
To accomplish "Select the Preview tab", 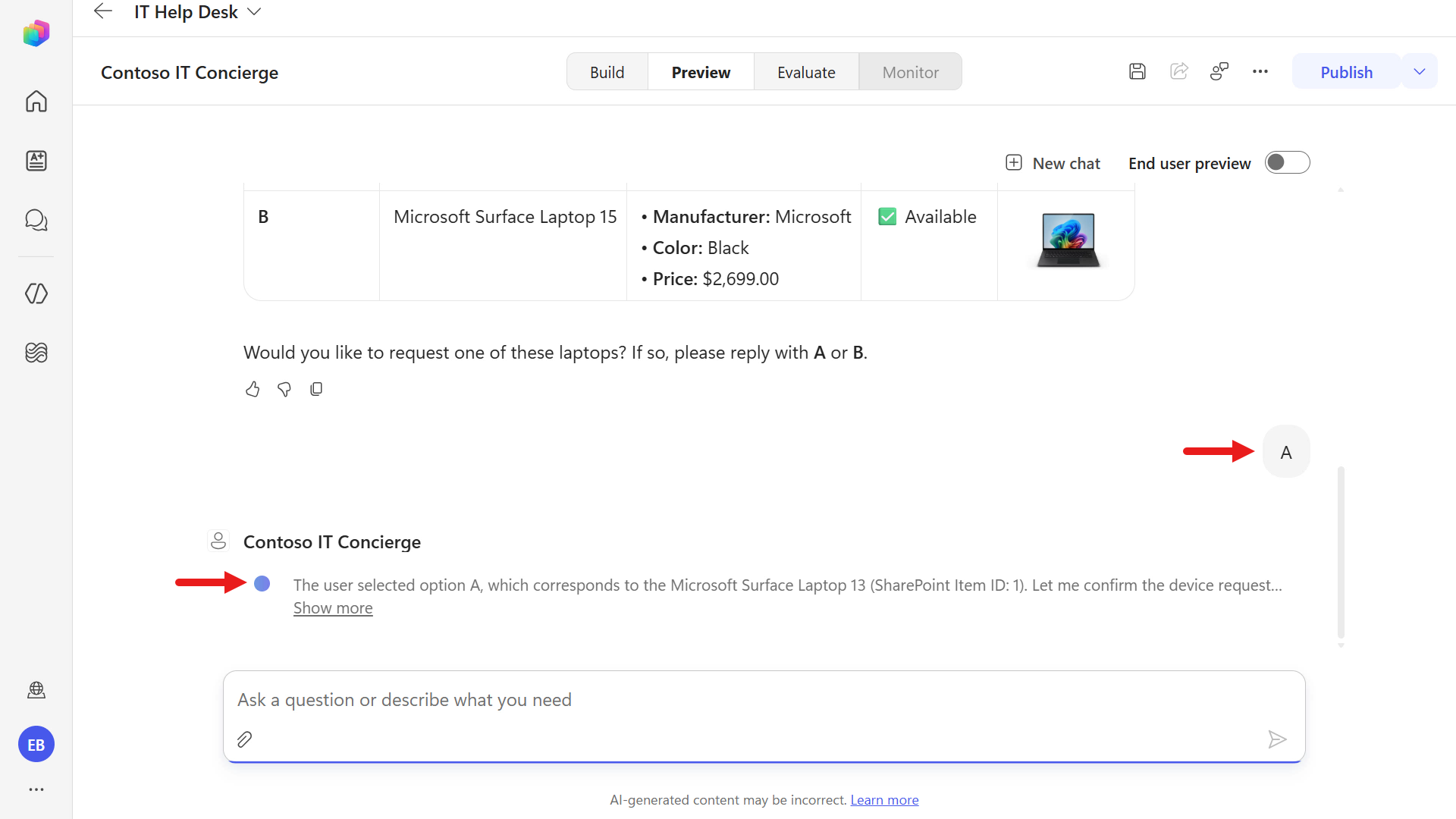I will [701, 72].
